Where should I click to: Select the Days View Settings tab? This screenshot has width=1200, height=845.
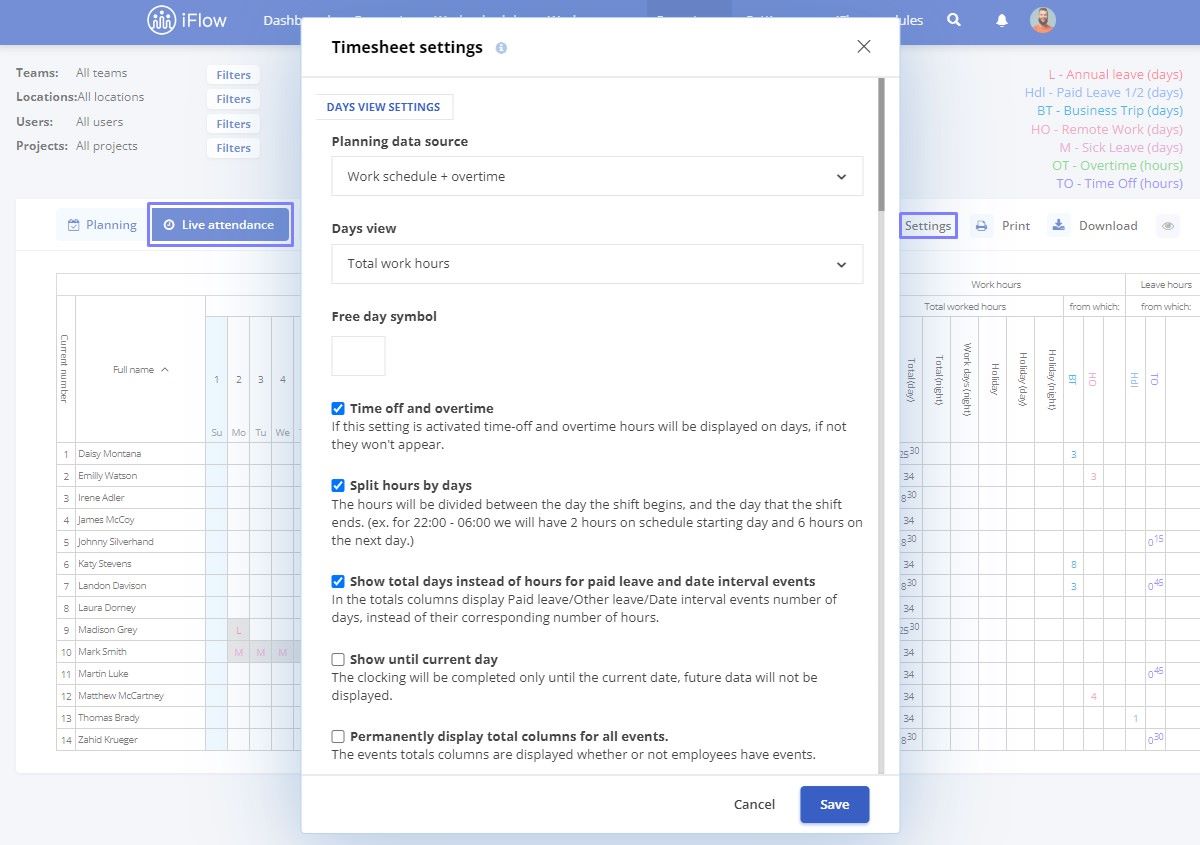(383, 107)
